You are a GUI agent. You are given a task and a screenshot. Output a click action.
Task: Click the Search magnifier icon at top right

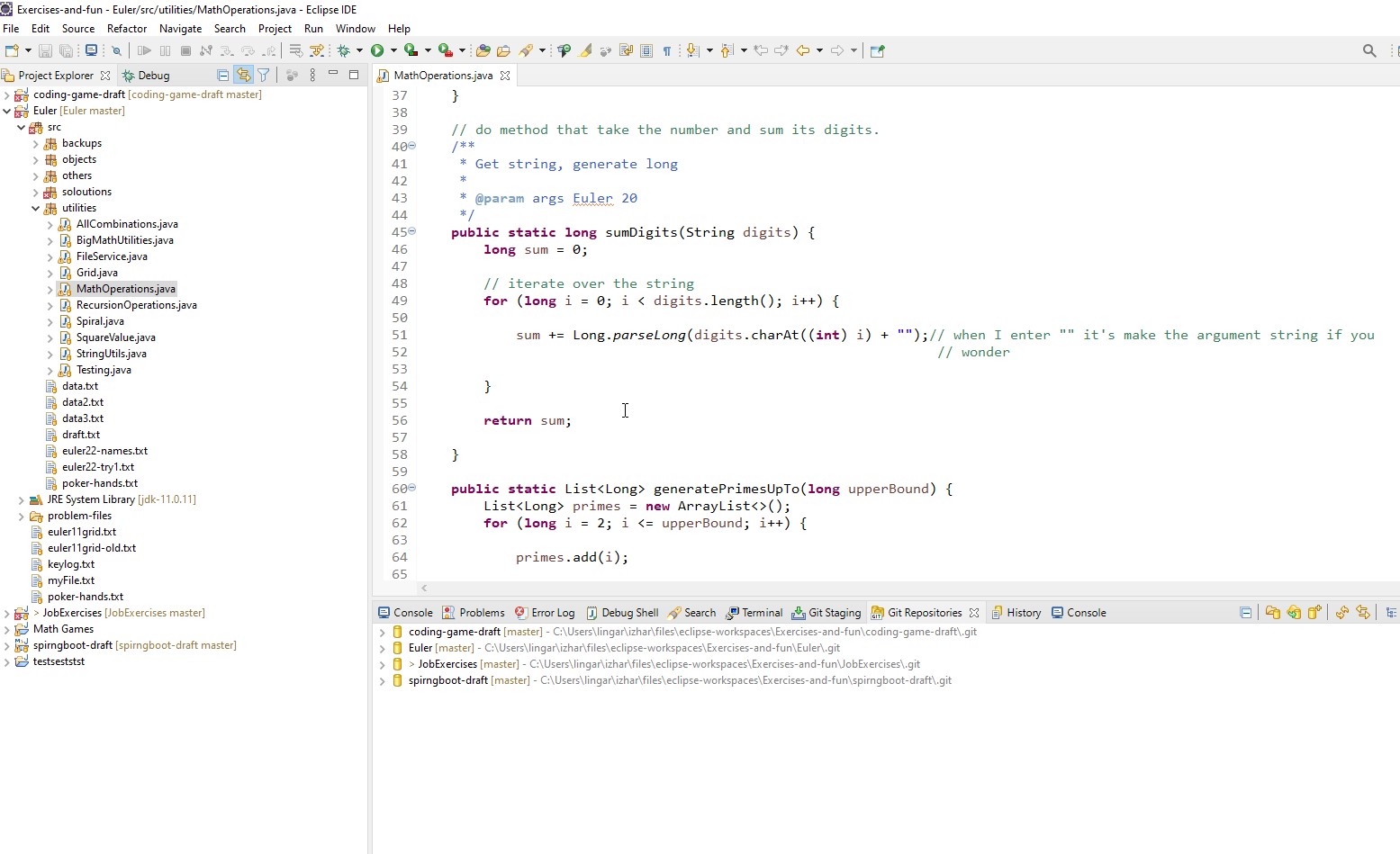click(1369, 51)
